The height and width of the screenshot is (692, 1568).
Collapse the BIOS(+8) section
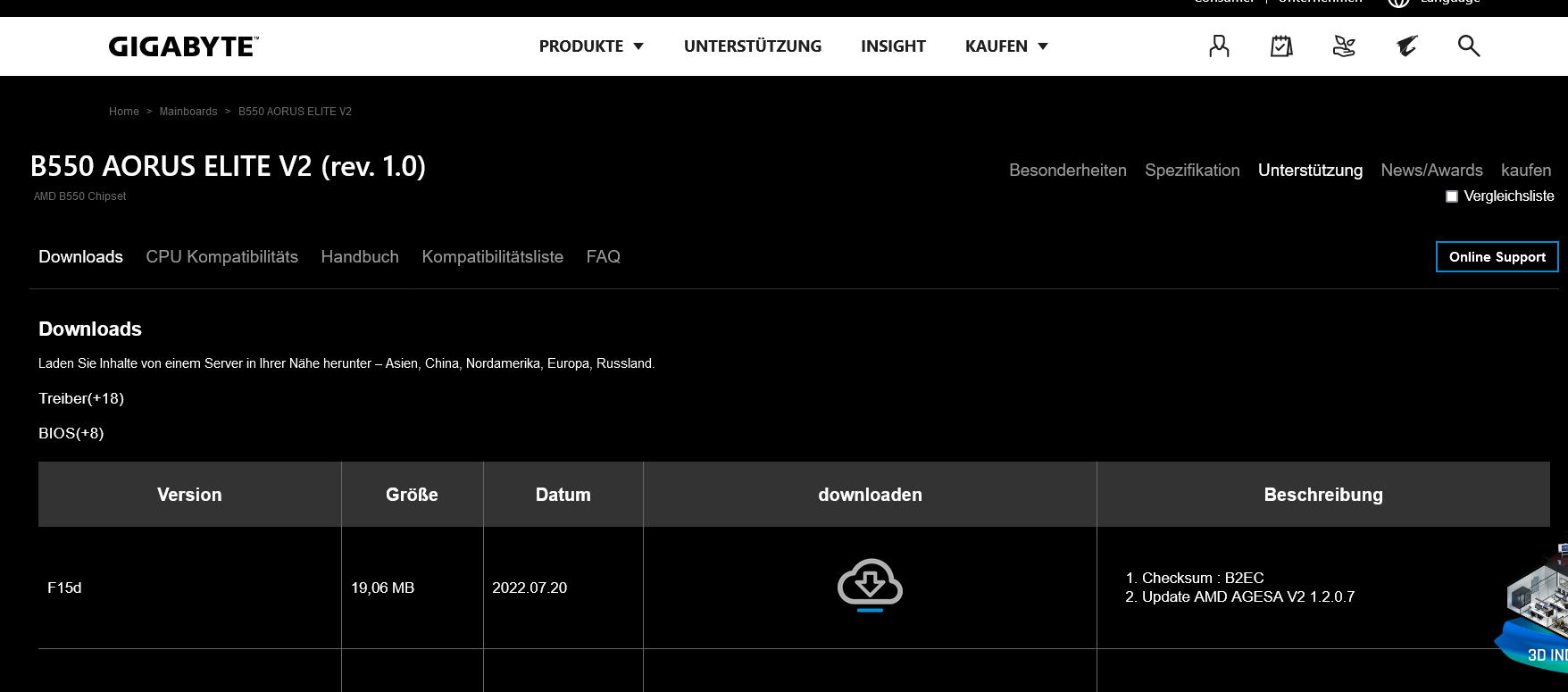click(71, 433)
